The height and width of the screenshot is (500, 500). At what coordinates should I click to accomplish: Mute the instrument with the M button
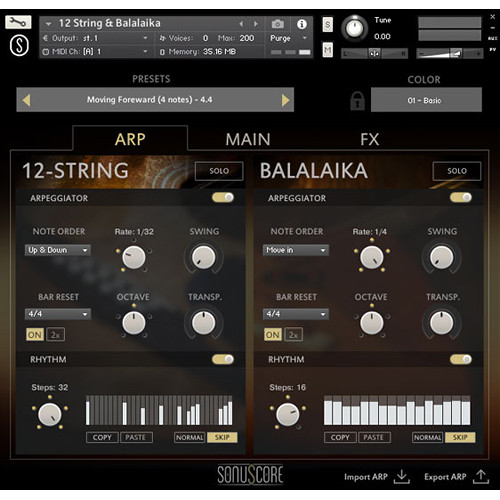click(328, 50)
